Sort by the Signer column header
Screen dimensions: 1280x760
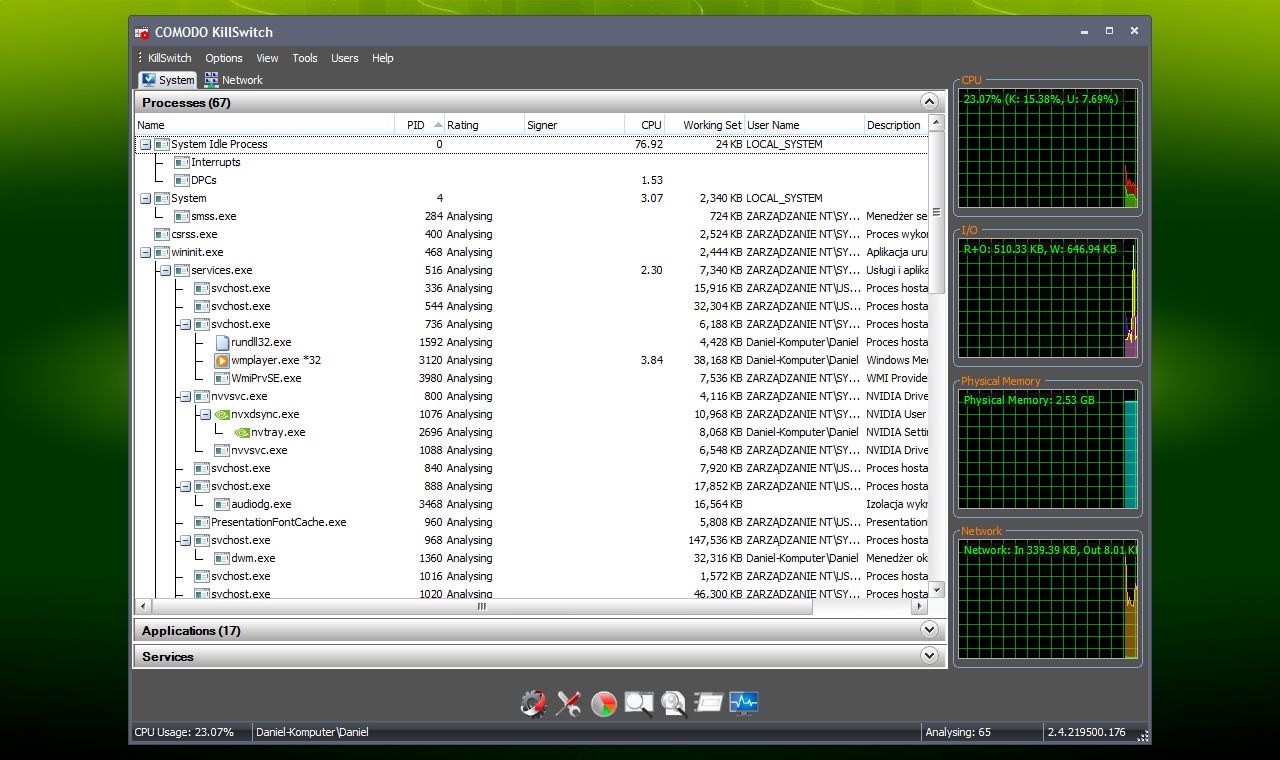[575, 125]
